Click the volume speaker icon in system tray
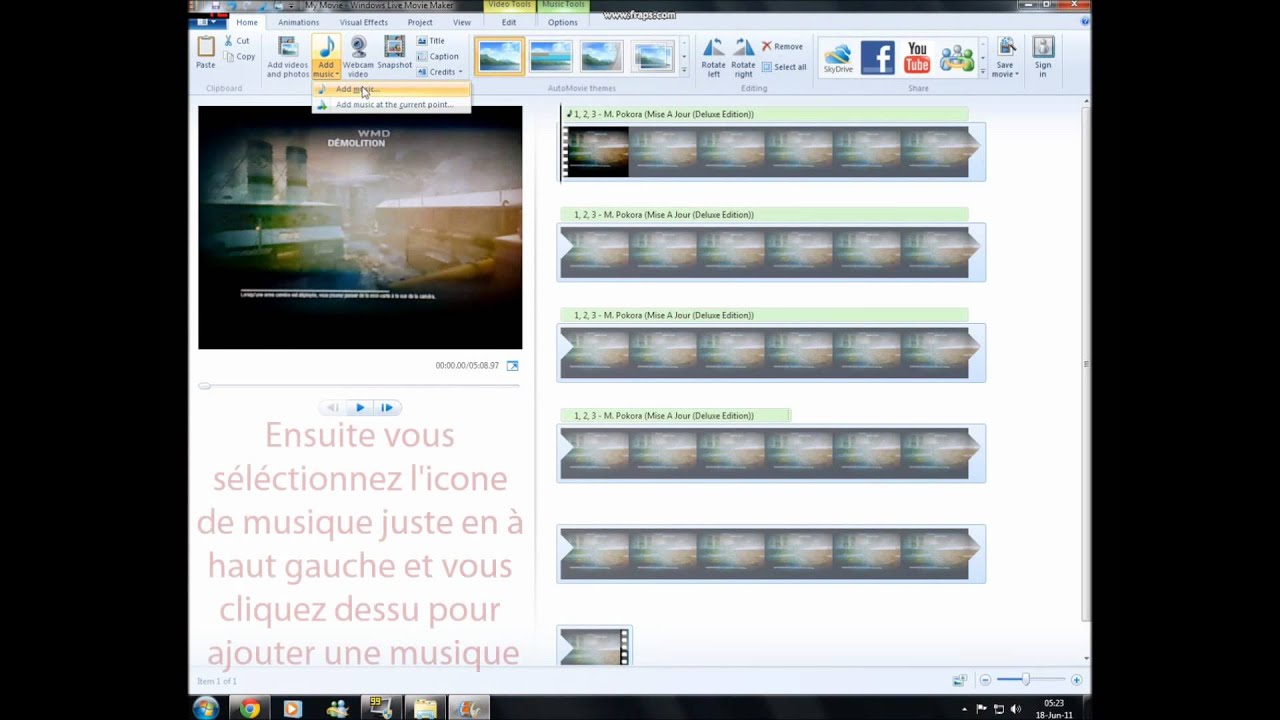Image resolution: width=1280 pixels, height=720 pixels. pyautogui.click(x=1016, y=709)
